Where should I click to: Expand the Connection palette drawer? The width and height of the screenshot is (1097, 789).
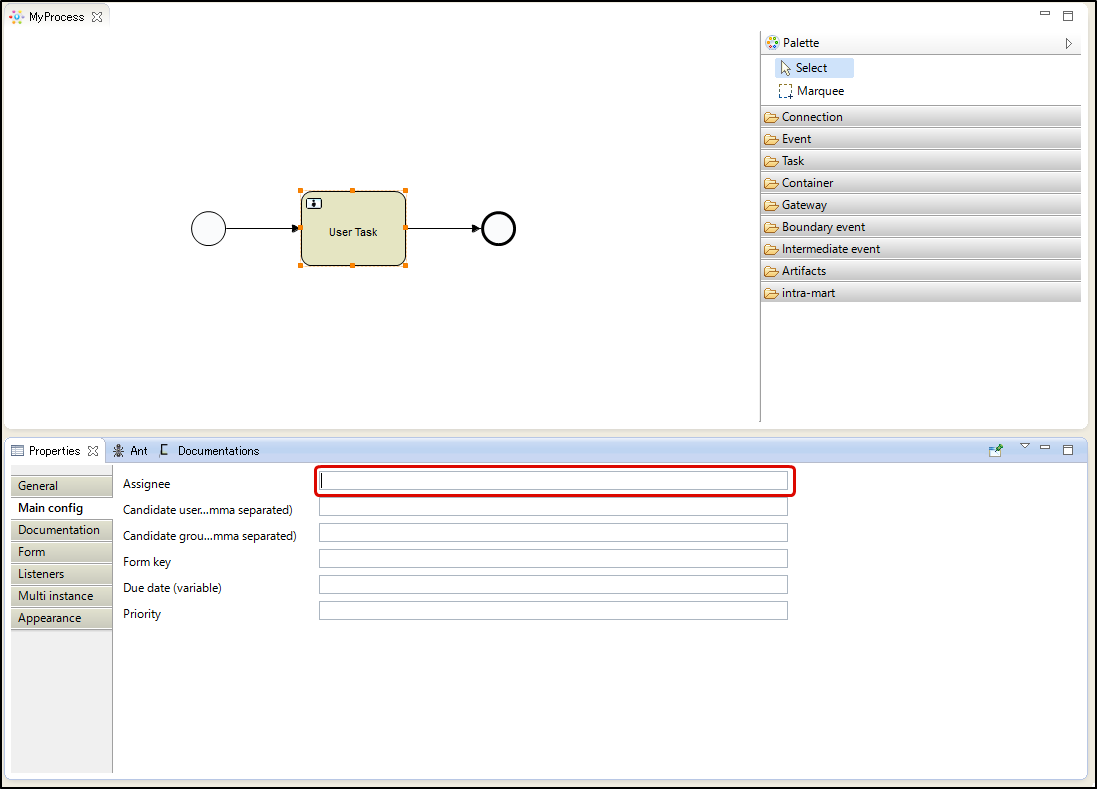921,117
